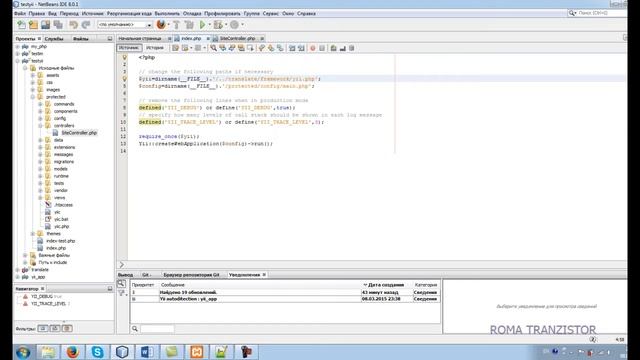Open the dropdown arrow next to Run Project

pyautogui.click(x=210, y=25)
